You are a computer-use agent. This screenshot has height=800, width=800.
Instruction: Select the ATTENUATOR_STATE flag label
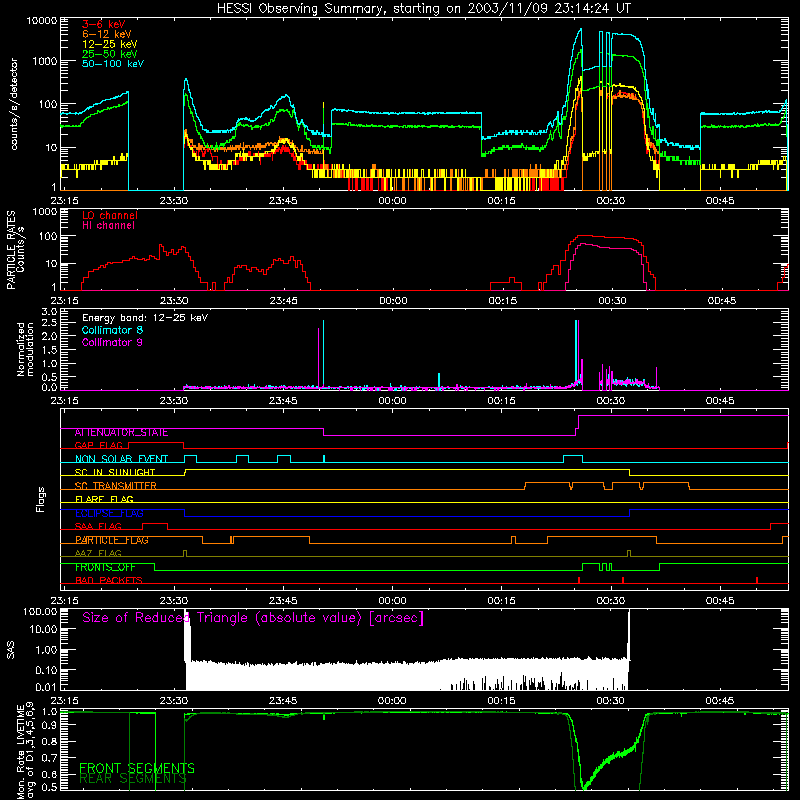[x=121, y=433]
